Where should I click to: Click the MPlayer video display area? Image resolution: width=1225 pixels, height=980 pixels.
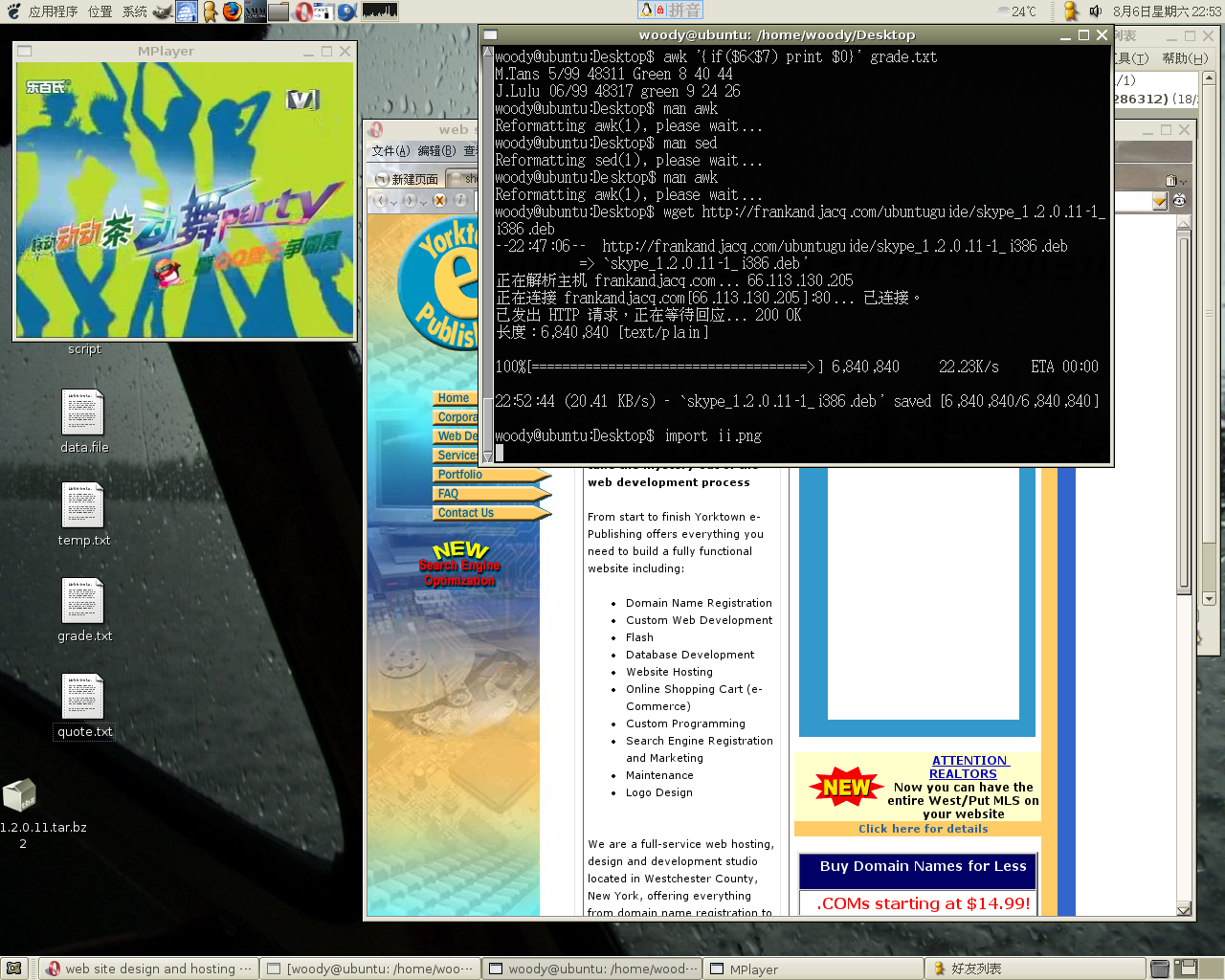(185, 200)
